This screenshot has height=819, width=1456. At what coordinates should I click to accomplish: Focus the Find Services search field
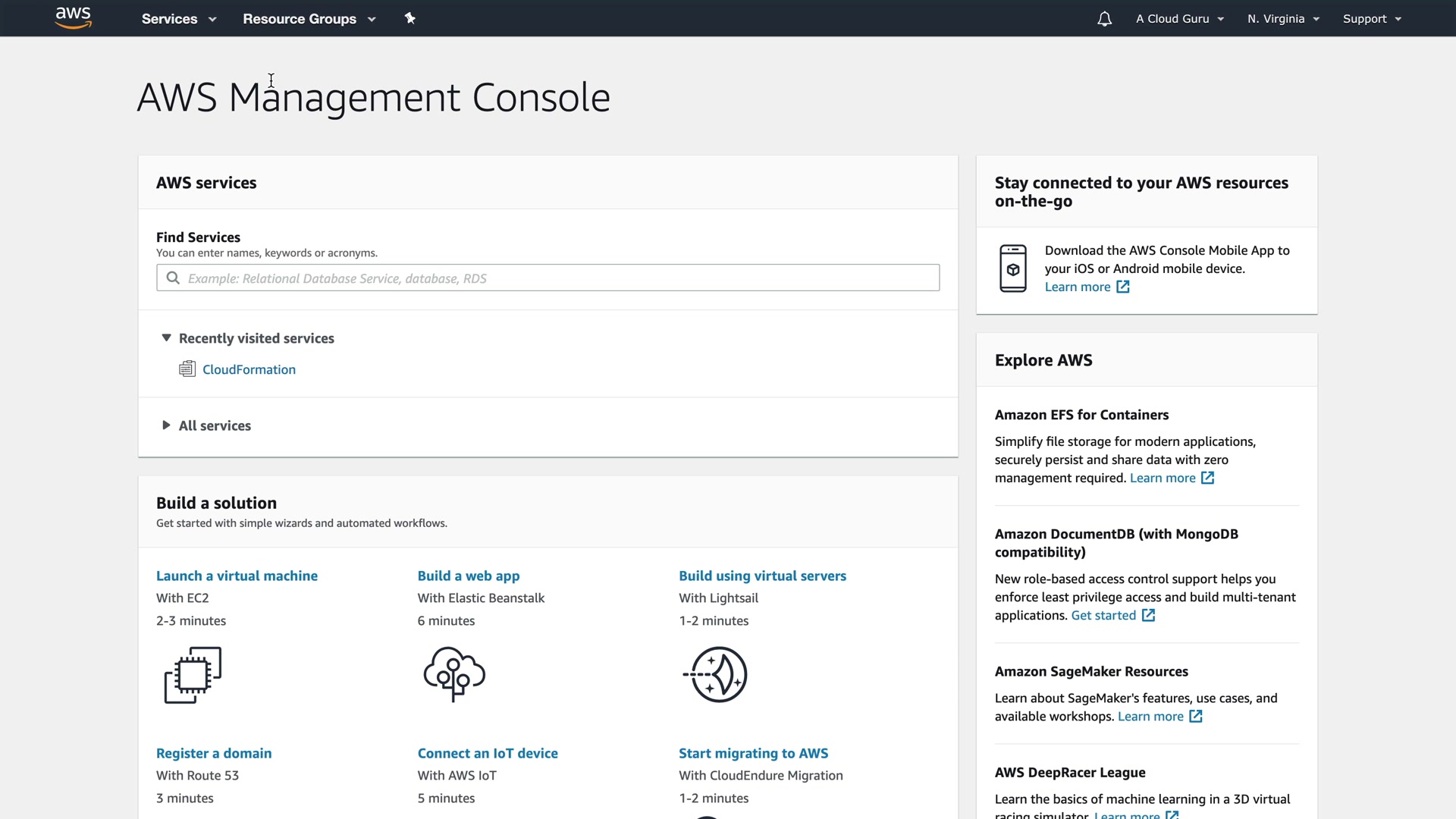[561, 278]
